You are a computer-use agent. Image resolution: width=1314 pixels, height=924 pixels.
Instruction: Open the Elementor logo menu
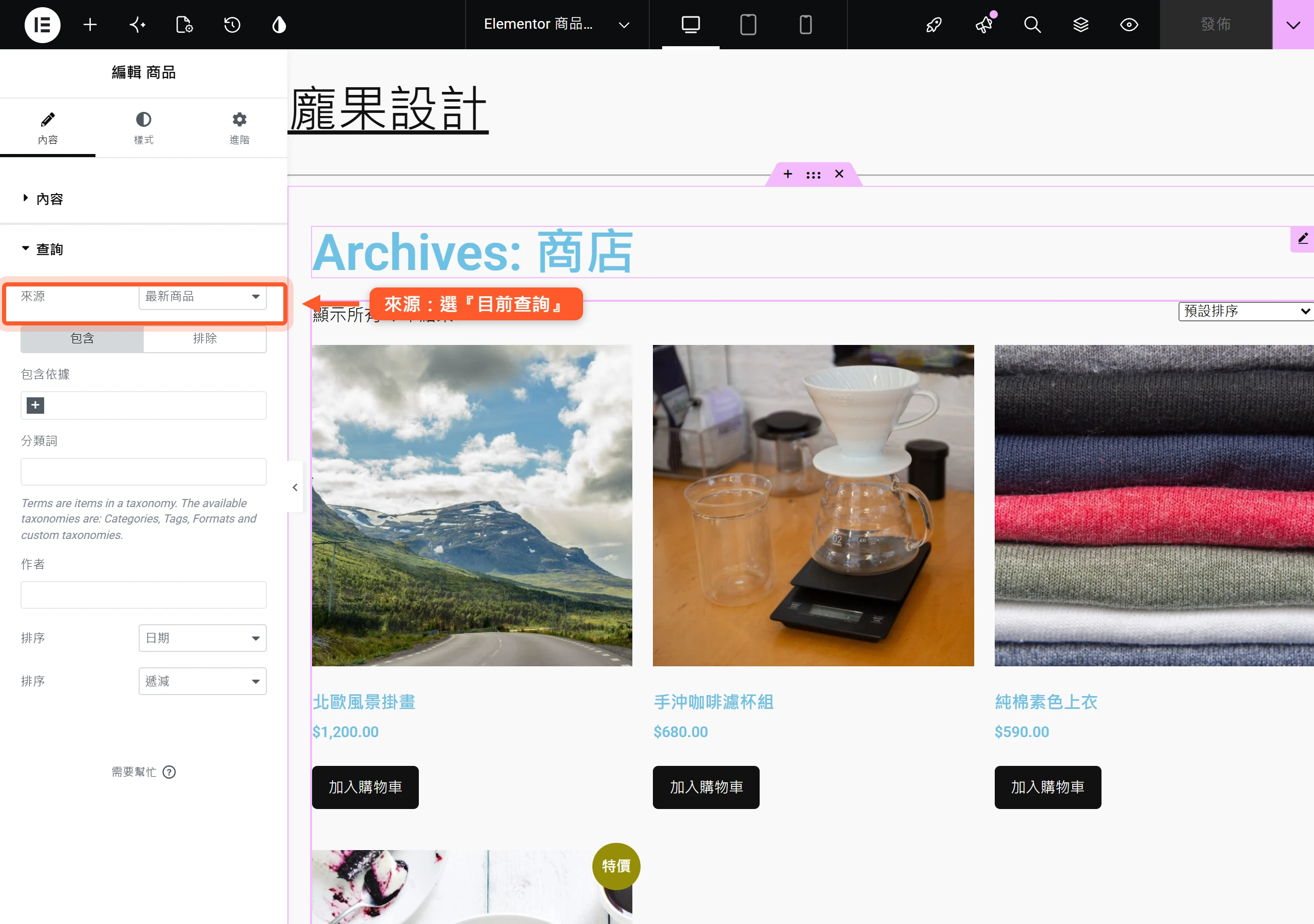[x=43, y=25]
